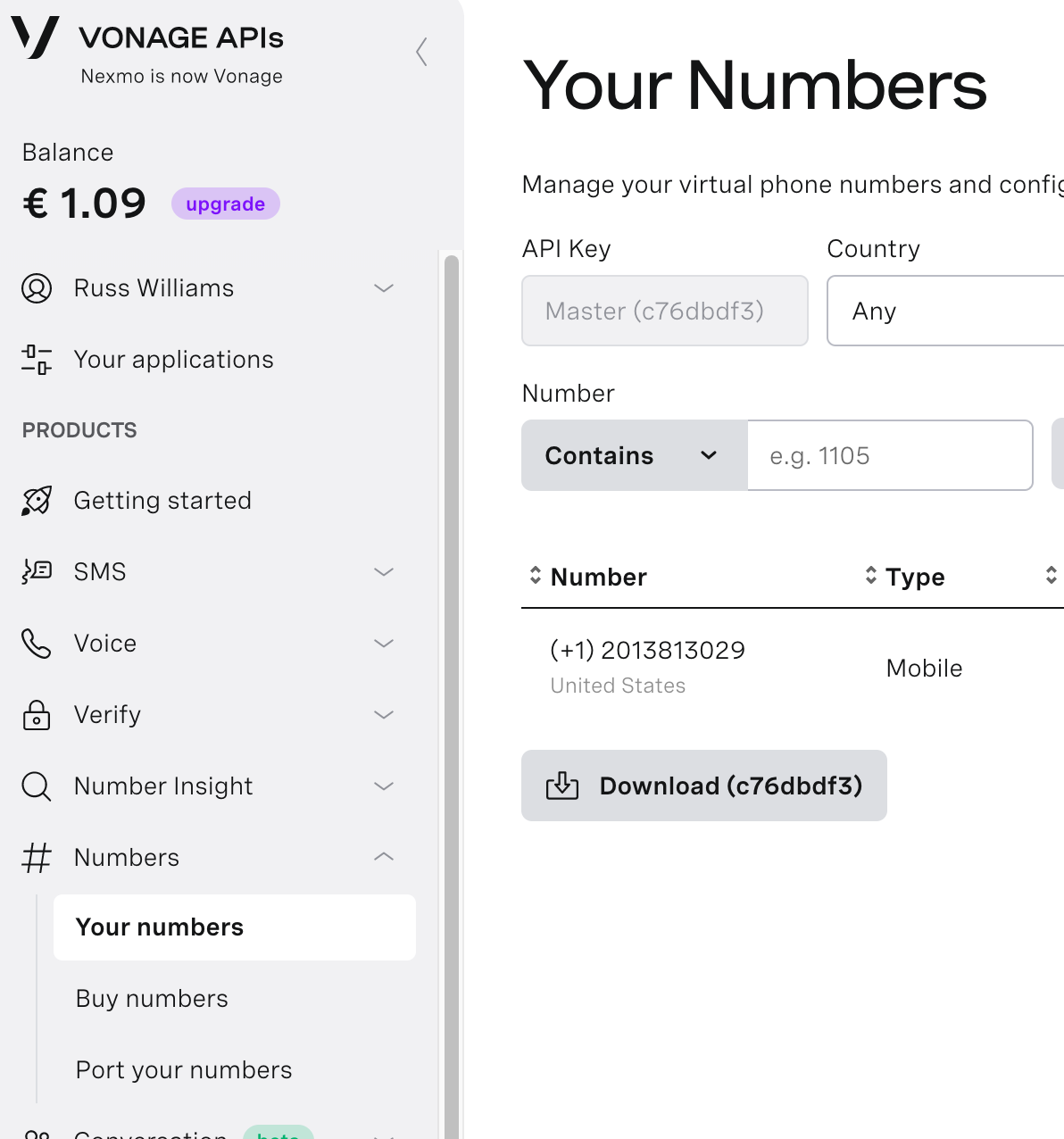The image size is (1064, 1139).
Task: Open the Country dropdown set to Any
Action: tap(944, 311)
